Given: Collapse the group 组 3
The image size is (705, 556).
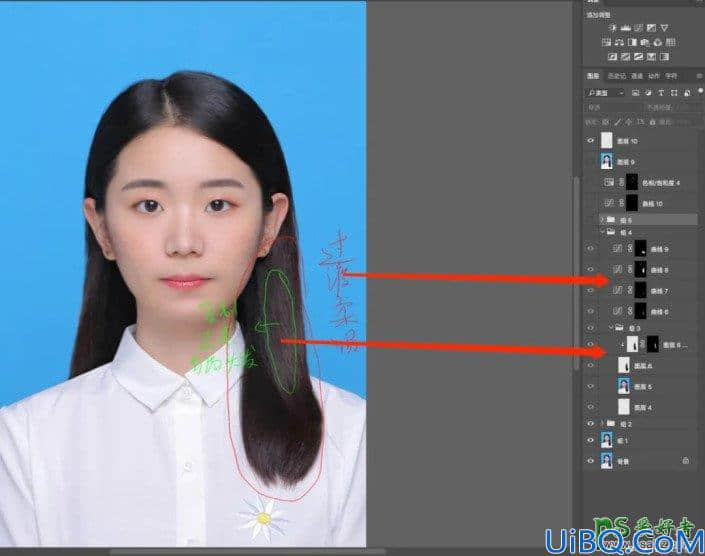Looking at the screenshot, I should pyautogui.click(x=611, y=328).
